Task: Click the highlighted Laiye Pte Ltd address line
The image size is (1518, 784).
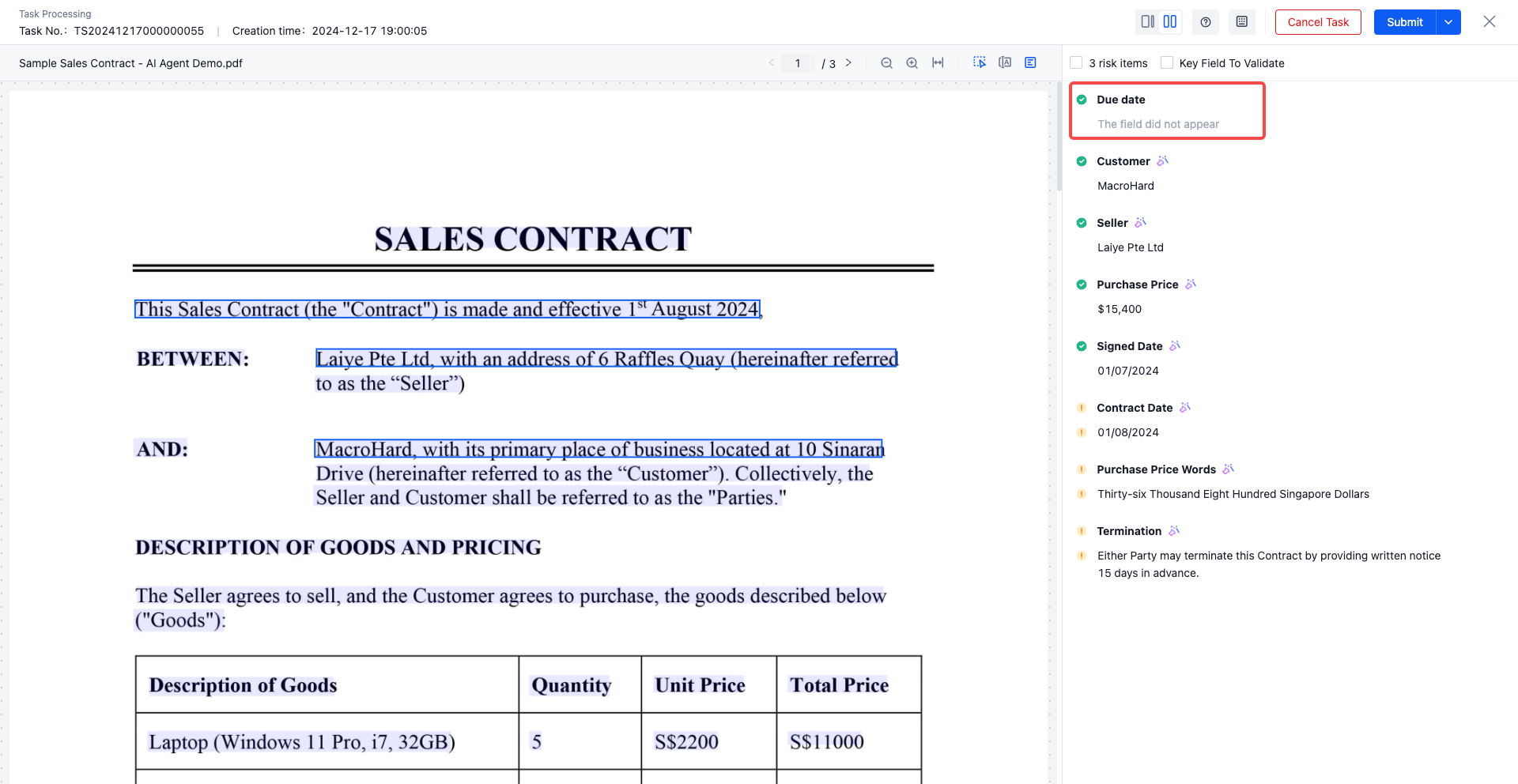Action: pos(606,359)
